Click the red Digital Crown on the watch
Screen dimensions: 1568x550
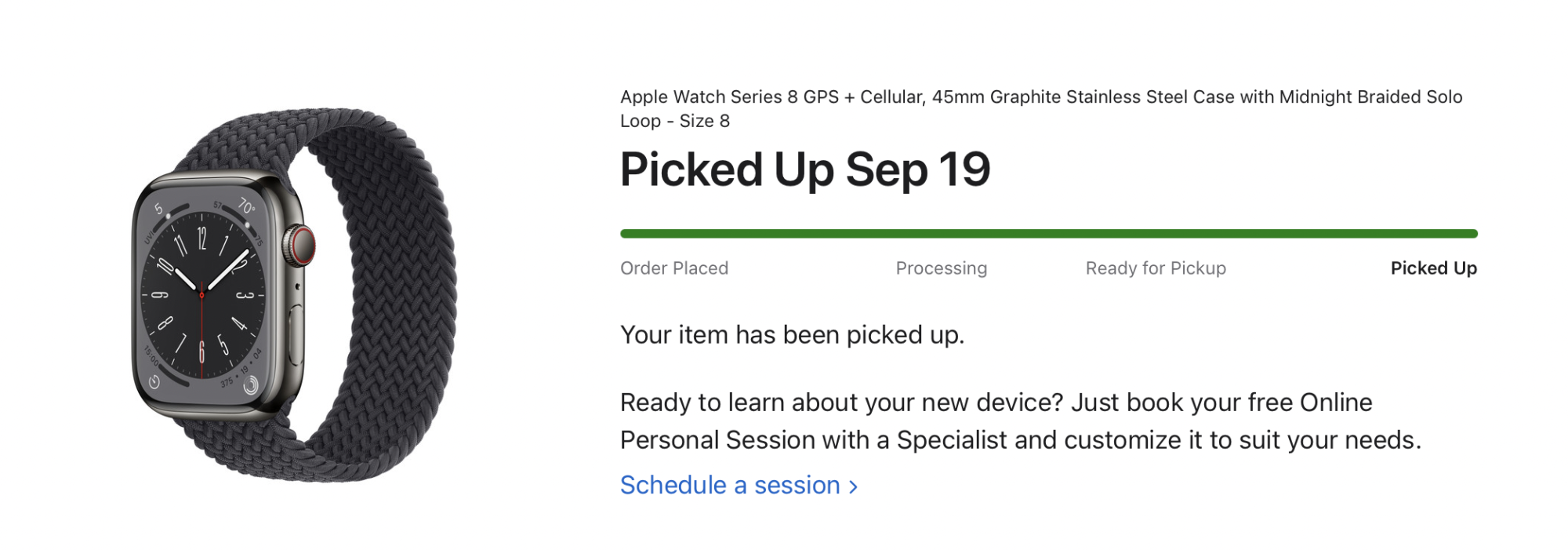point(300,245)
